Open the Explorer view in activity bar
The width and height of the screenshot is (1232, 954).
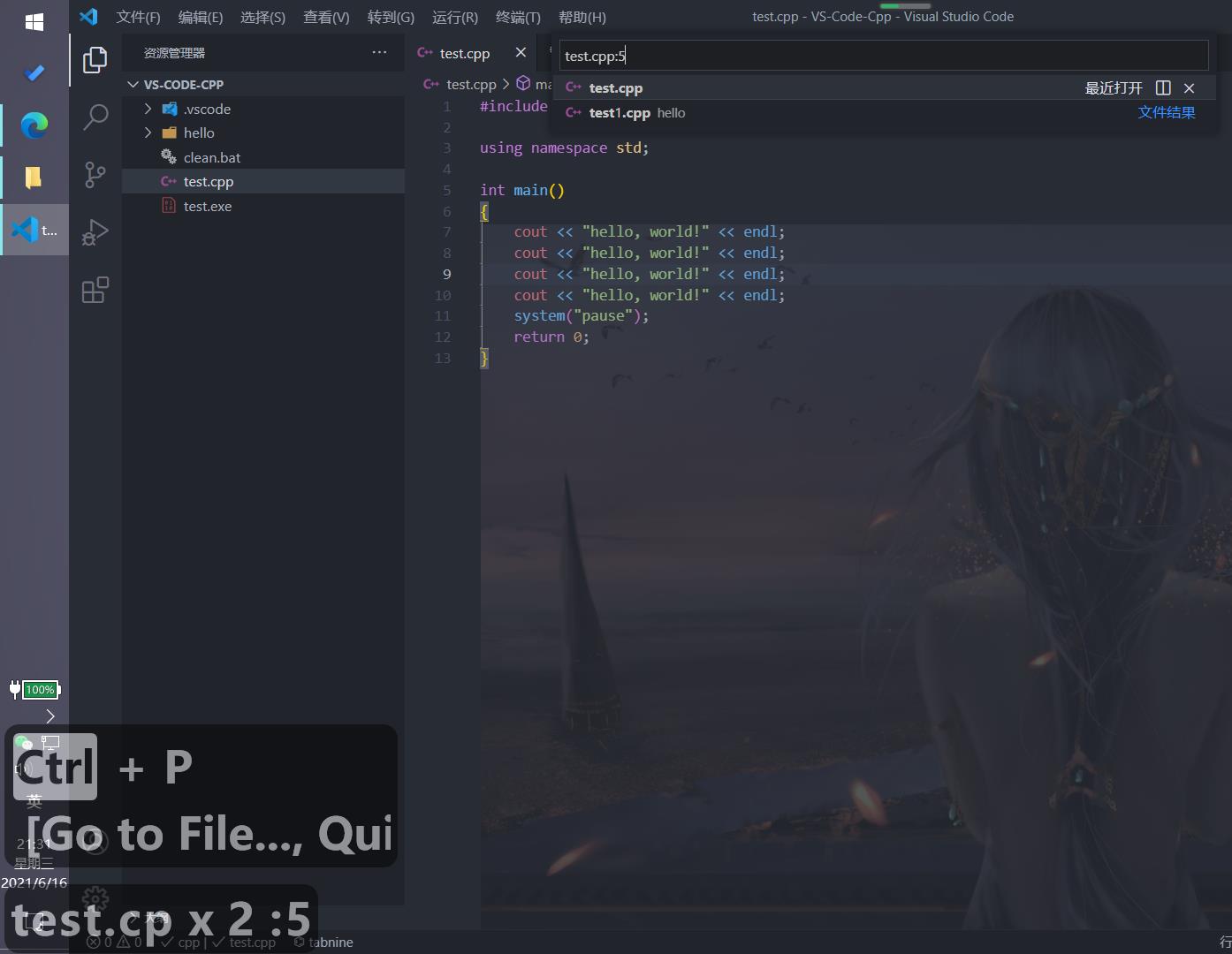[95, 60]
